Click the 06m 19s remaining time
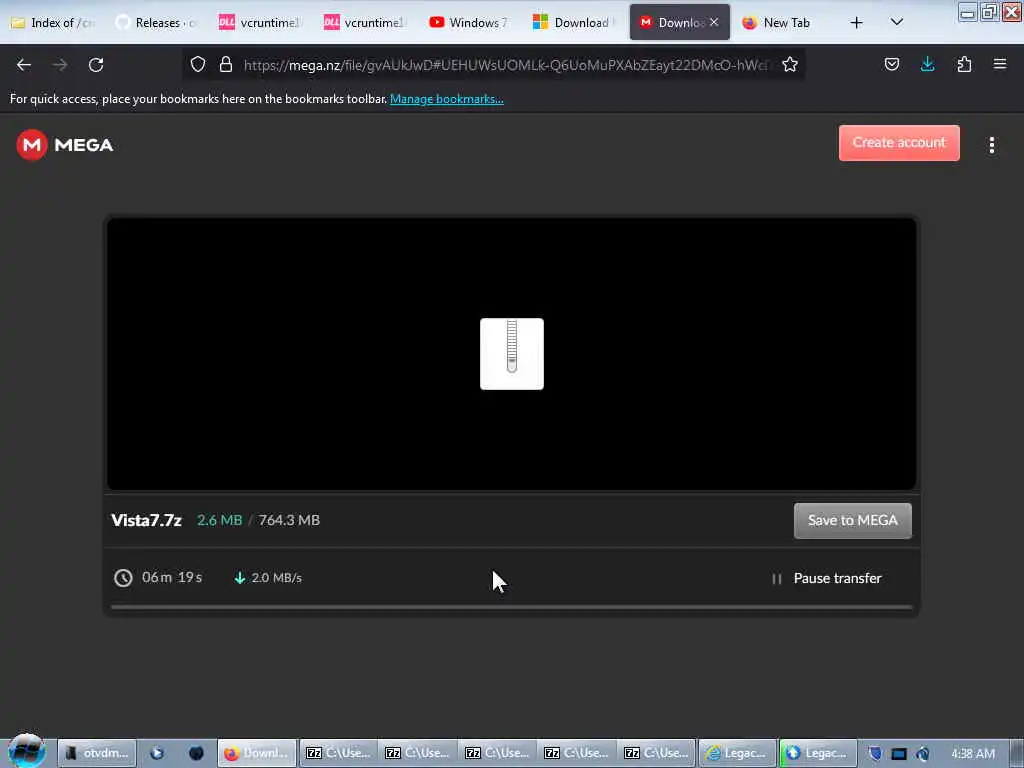This screenshot has width=1024, height=768. [172, 577]
